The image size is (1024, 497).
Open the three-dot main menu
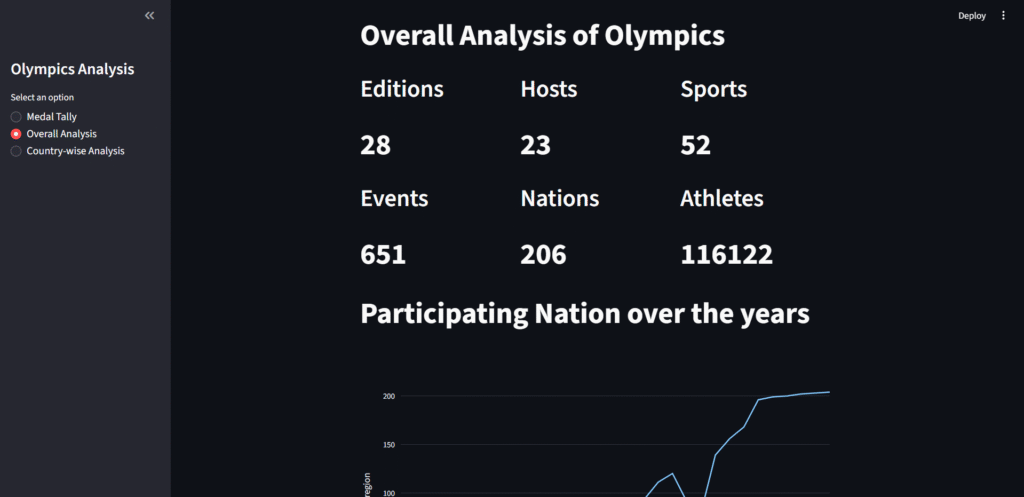1004,16
